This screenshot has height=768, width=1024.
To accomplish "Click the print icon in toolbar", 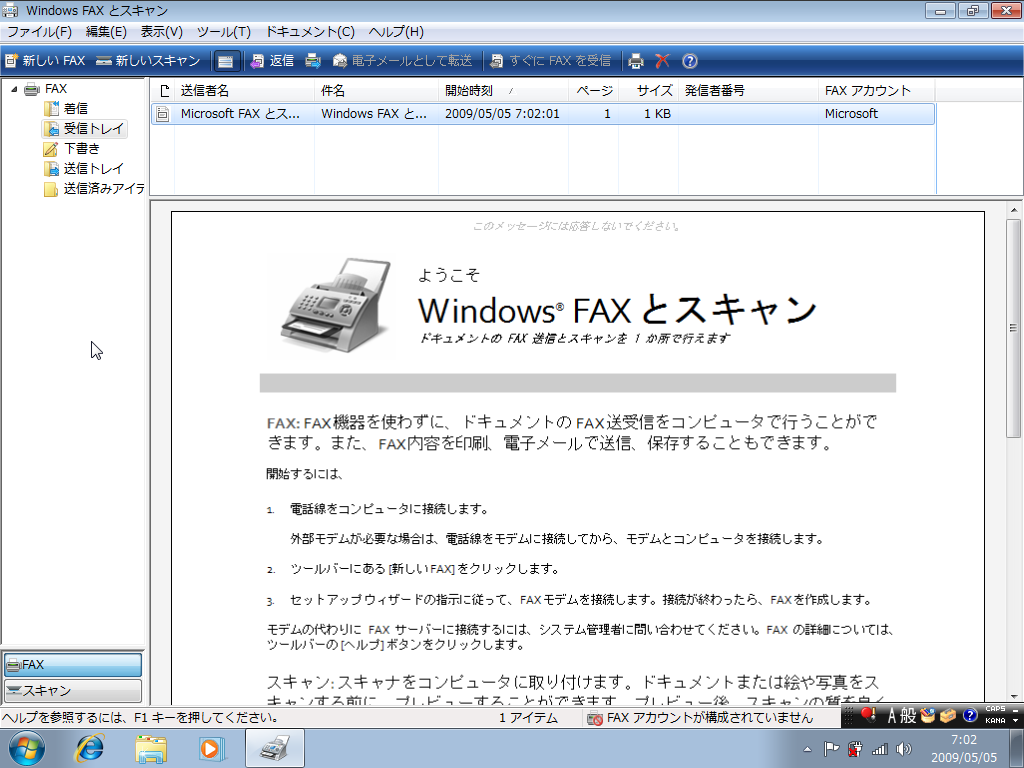I will coord(635,61).
